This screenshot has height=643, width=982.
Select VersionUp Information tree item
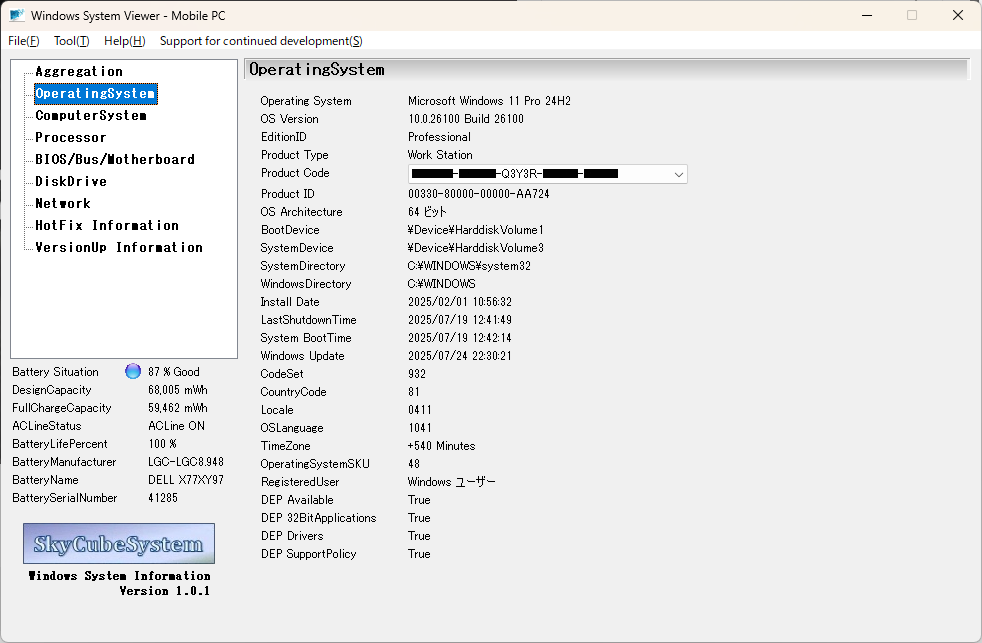(x=119, y=247)
